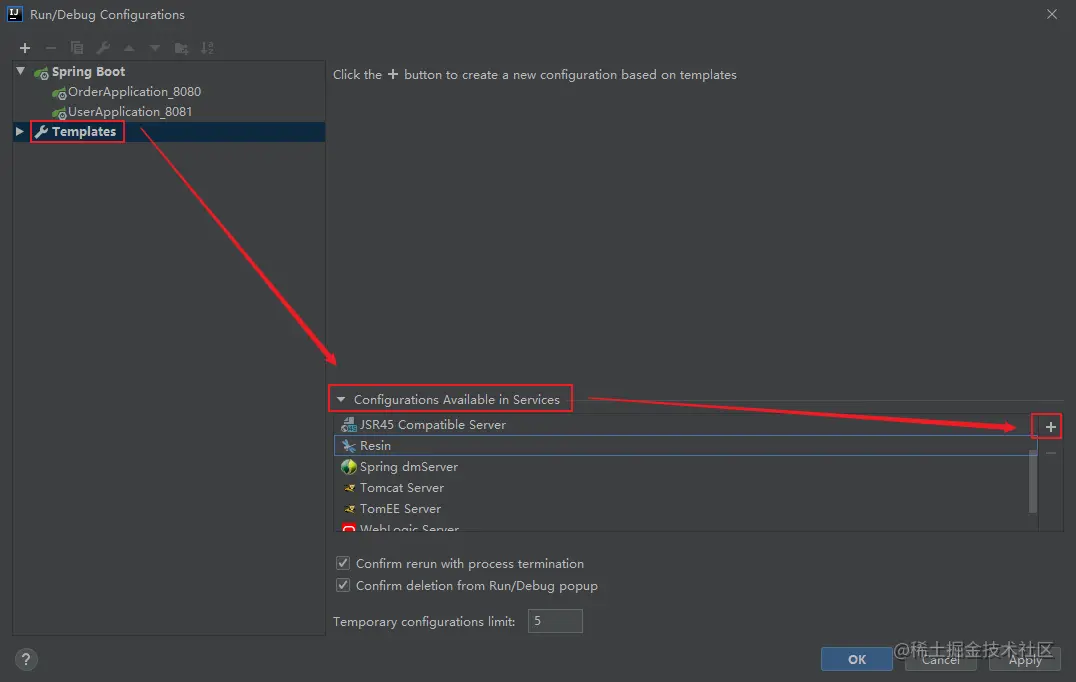Viewport: 1076px width, 682px height.
Task: Remove configuration using the toolbar minus icon
Action: point(51,48)
